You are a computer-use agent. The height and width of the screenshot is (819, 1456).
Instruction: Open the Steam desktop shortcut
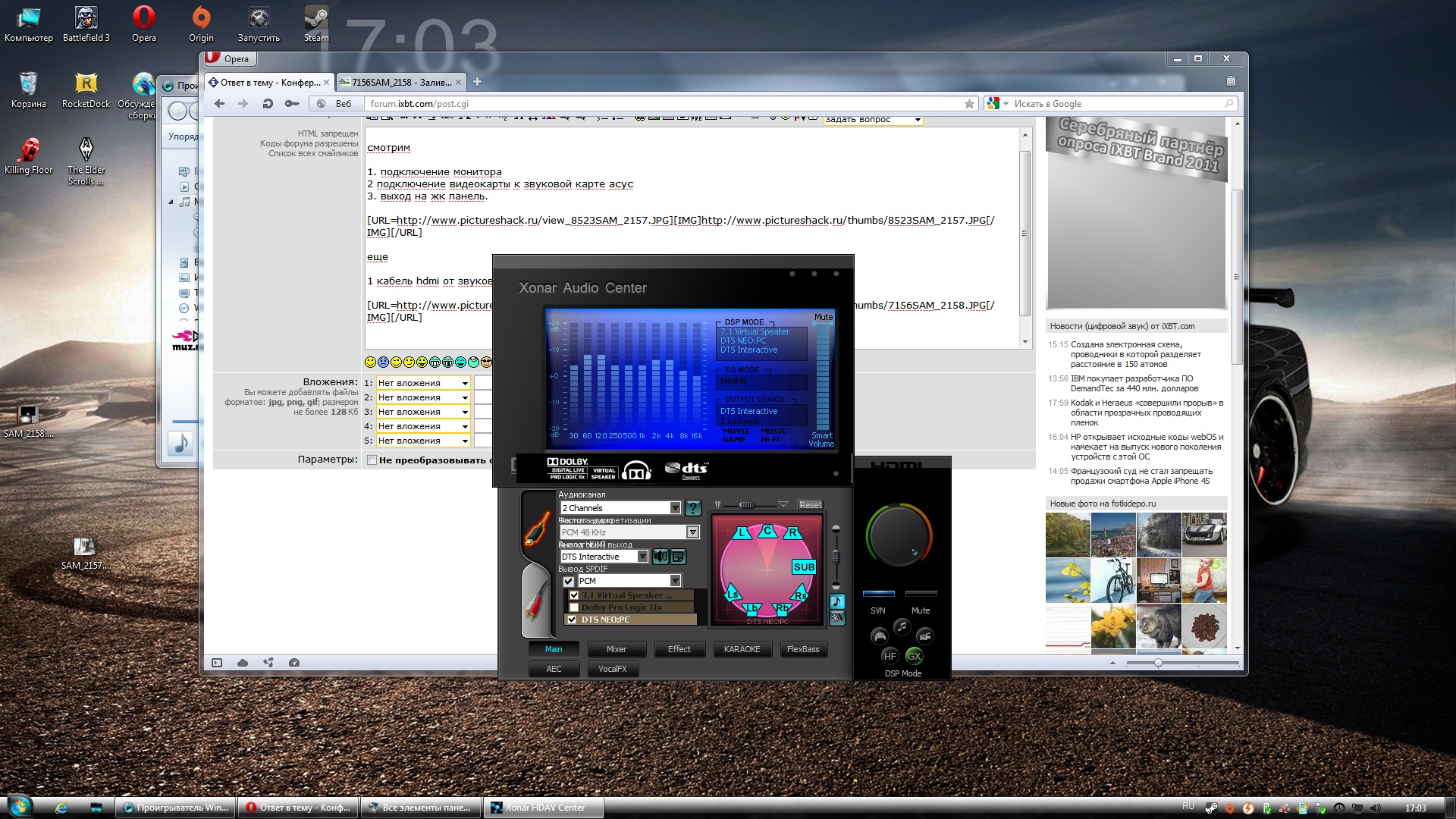[316, 24]
